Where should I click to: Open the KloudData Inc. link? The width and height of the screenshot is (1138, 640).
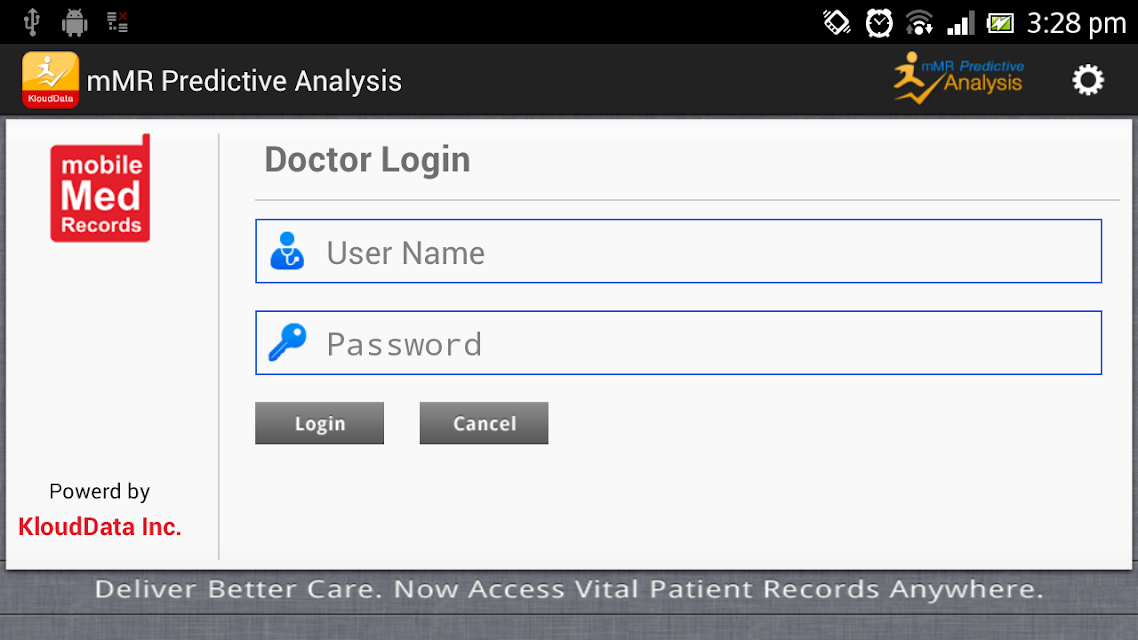[100, 527]
